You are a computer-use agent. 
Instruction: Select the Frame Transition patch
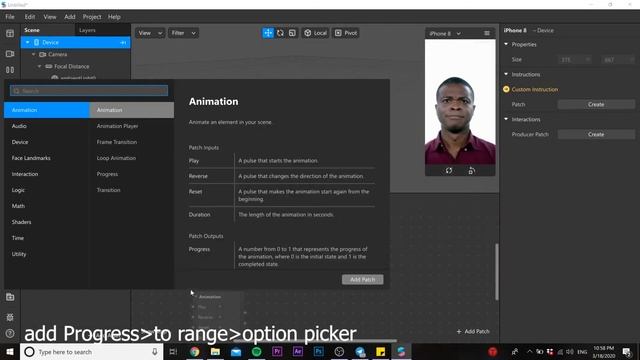pos(132,142)
